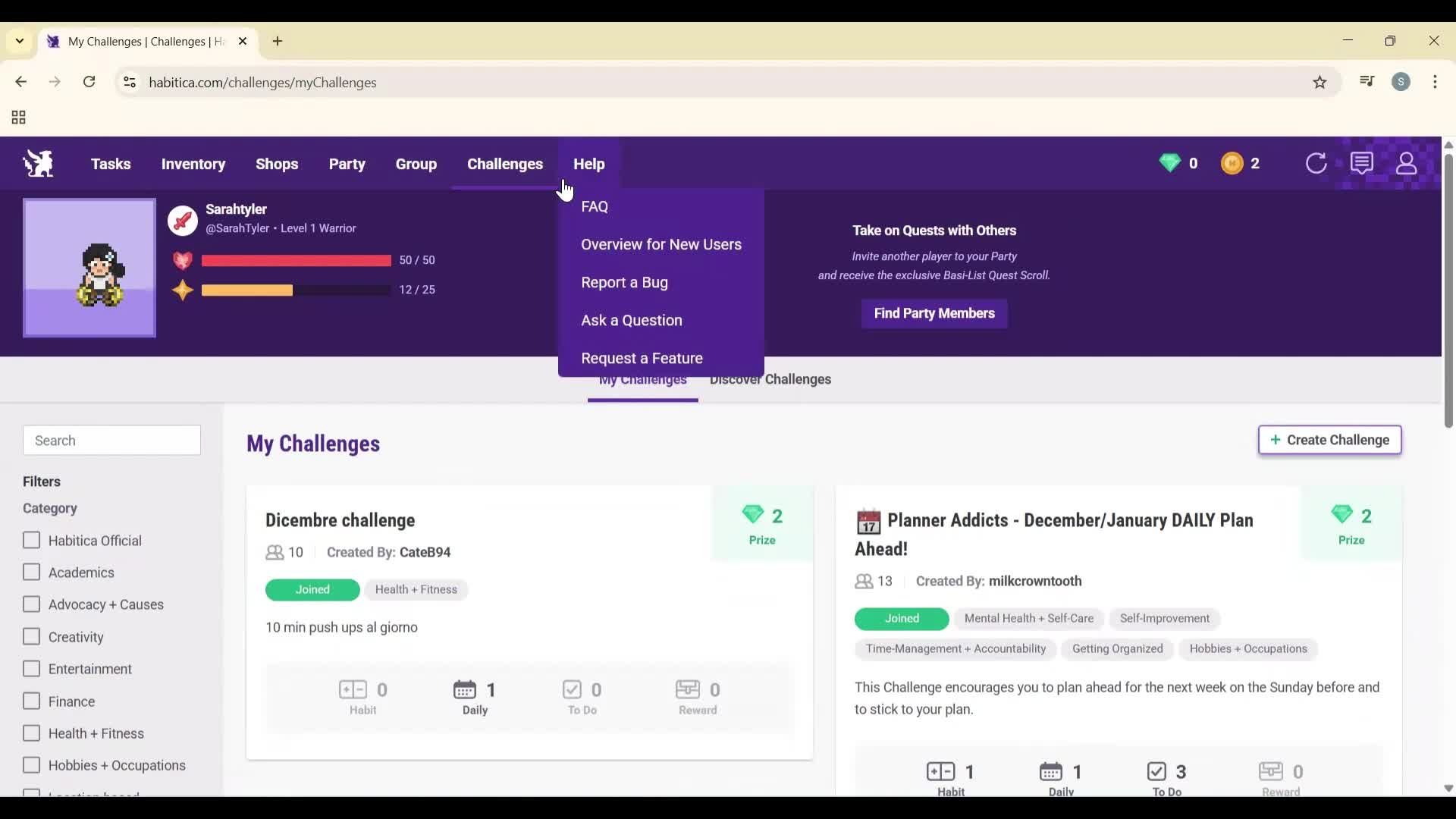Image resolution: width=1456 pixels, height=819 pixels.
Task: Click the browser bookmark star icon
Action: point(1320,82)
